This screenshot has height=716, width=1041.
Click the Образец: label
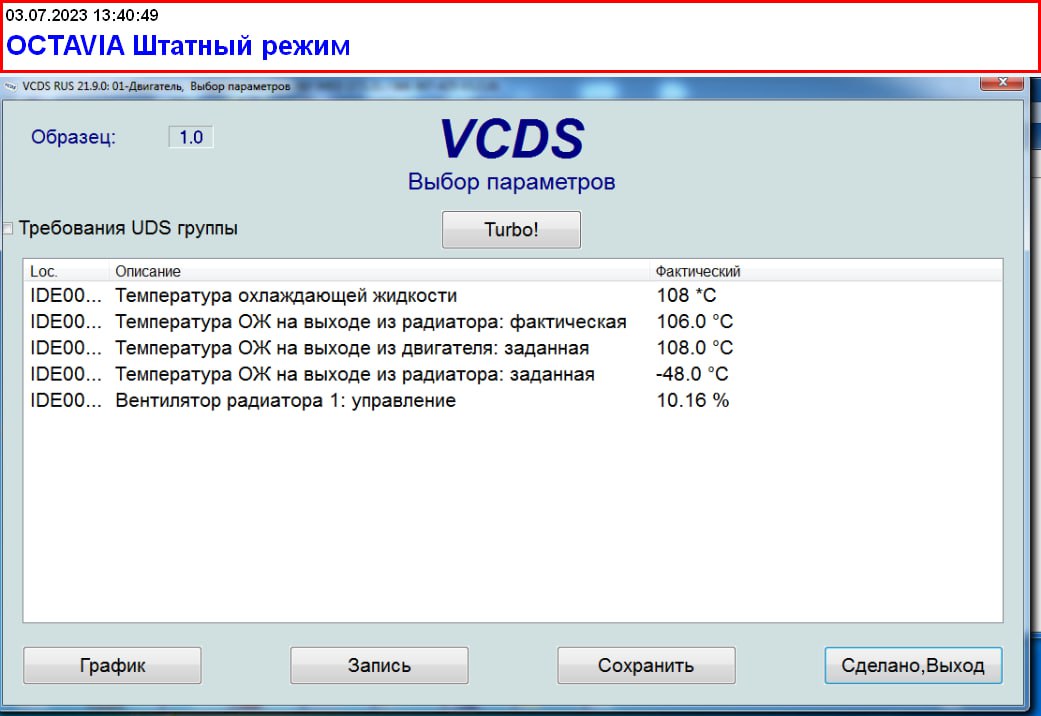(74, 137)
